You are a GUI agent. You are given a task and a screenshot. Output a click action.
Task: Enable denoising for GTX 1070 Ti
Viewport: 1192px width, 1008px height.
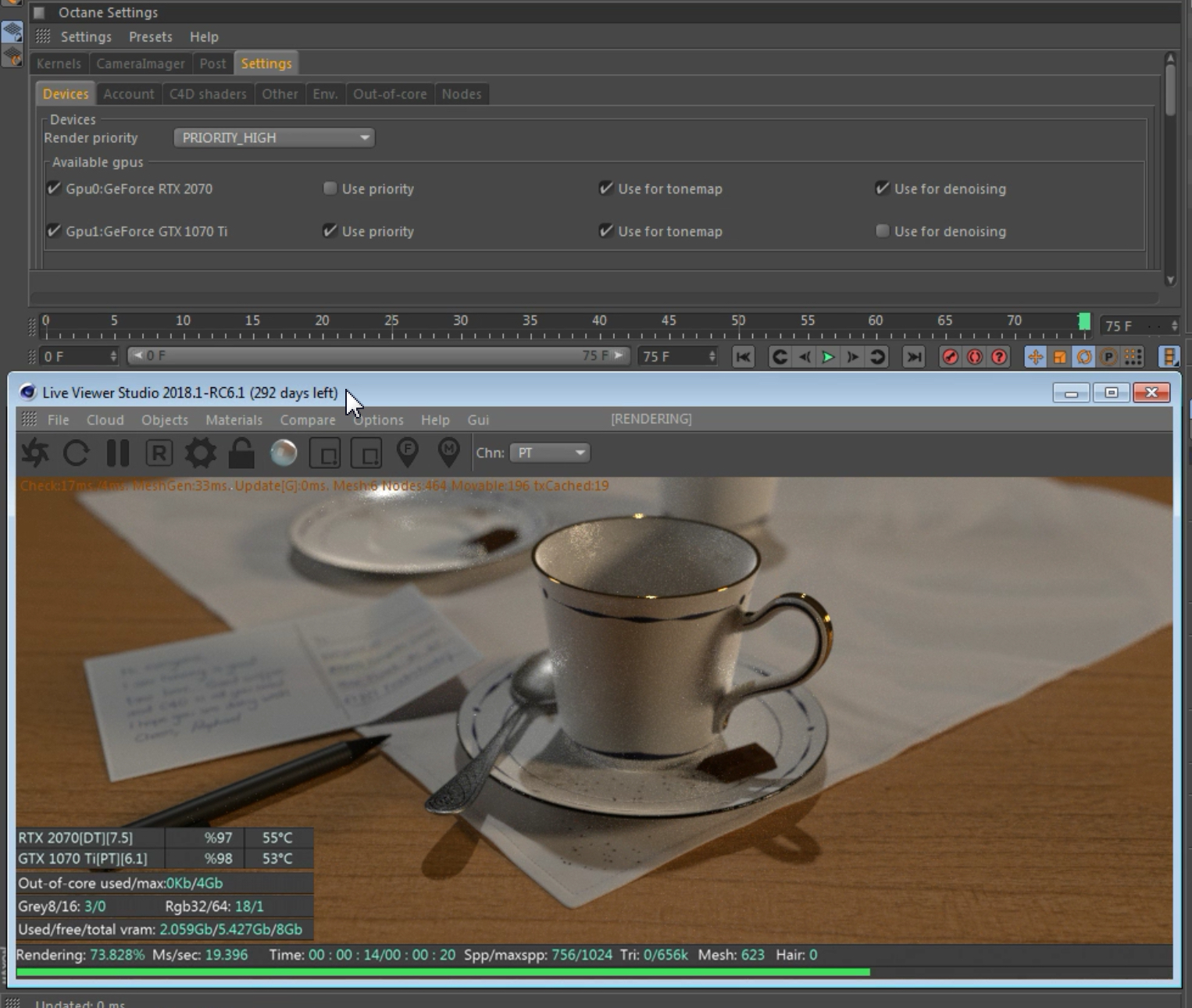(882, 231)
